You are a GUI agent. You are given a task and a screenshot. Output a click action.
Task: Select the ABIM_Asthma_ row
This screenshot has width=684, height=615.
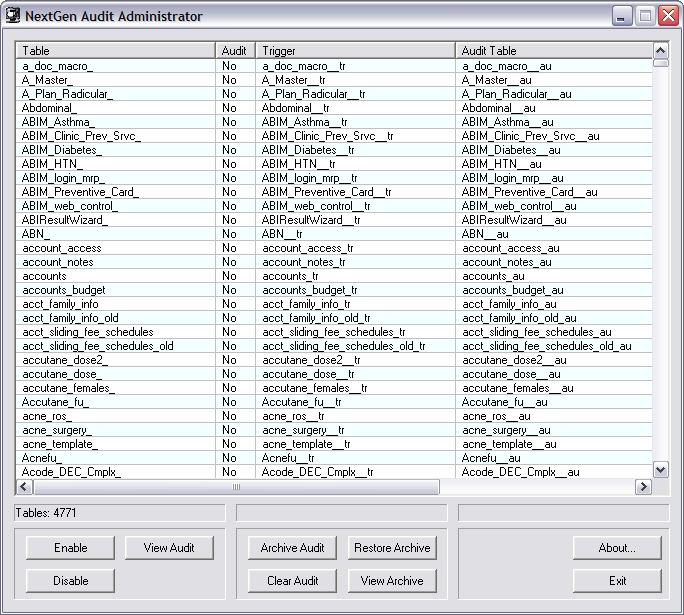pyautogui.click(x=334, y=122)
